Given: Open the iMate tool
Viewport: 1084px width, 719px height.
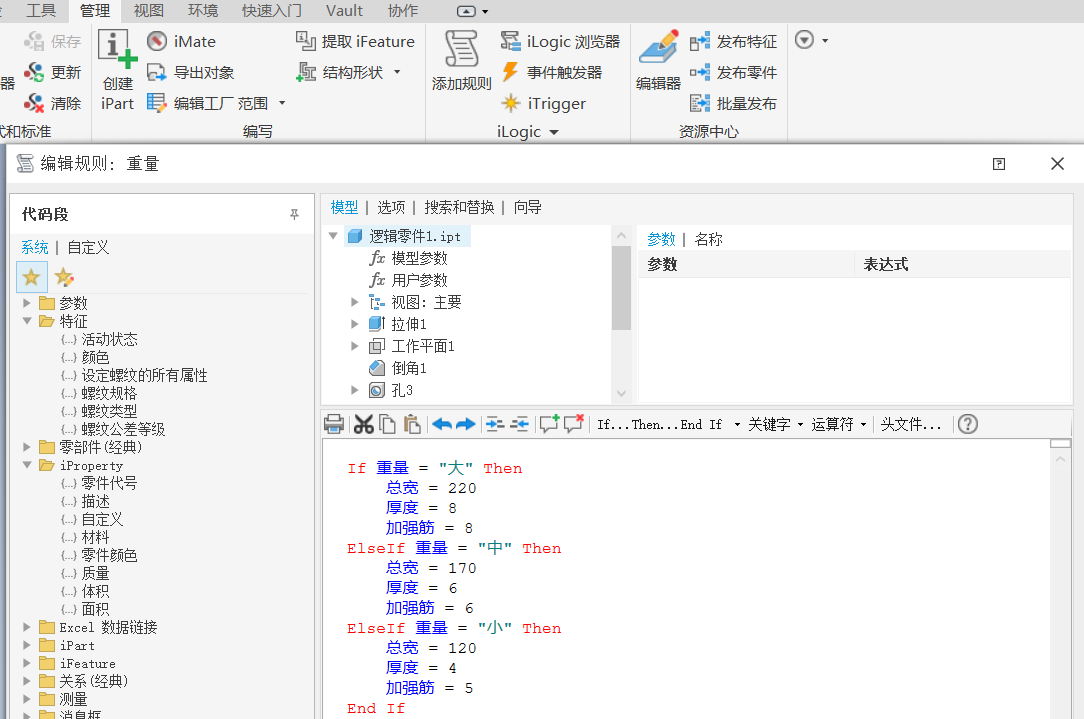Looking at the screenshot, I should tap(182, 41).
